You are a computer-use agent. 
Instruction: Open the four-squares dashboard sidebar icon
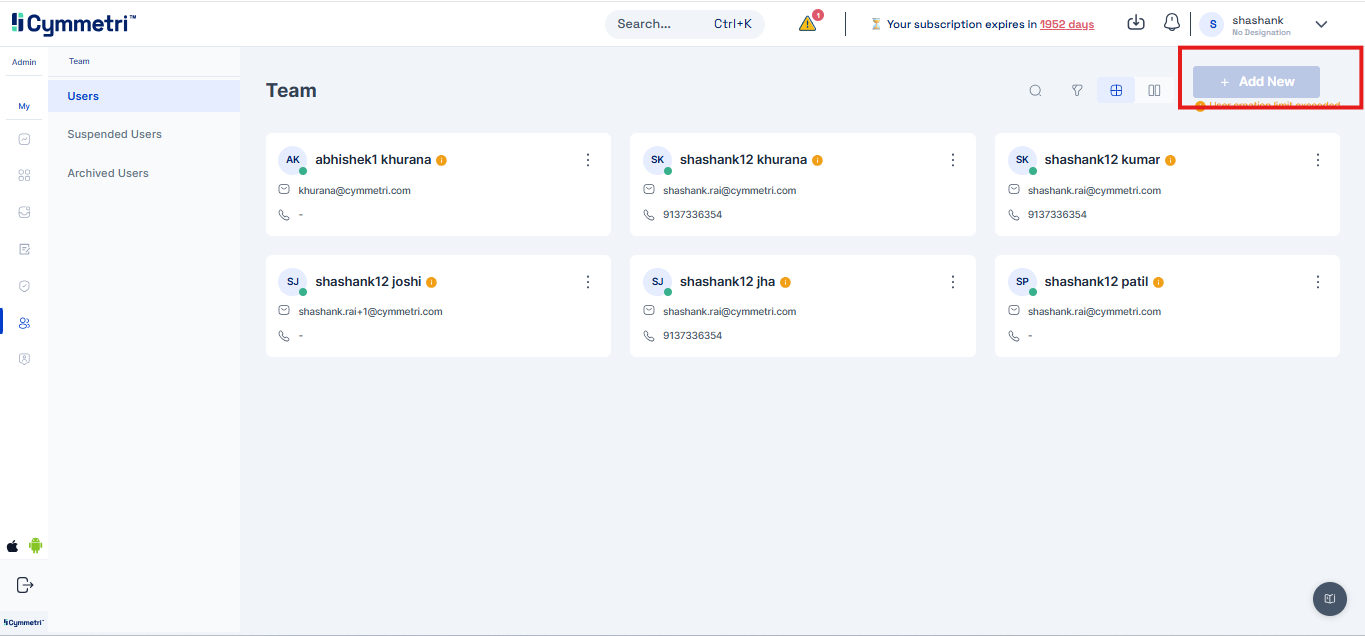pyautogui.click(x=24, y=175)
